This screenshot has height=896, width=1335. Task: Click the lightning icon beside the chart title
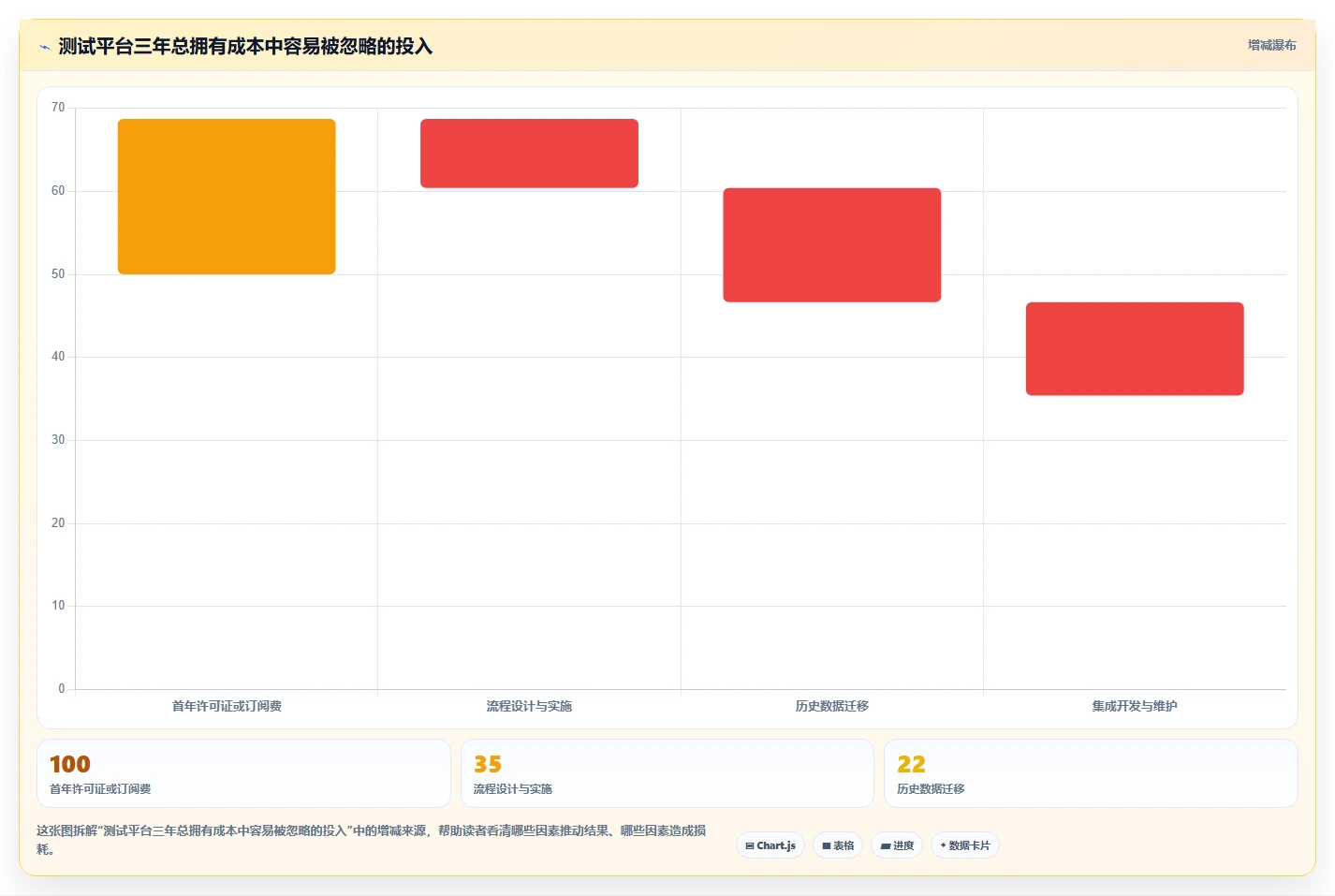coord(44,47)
